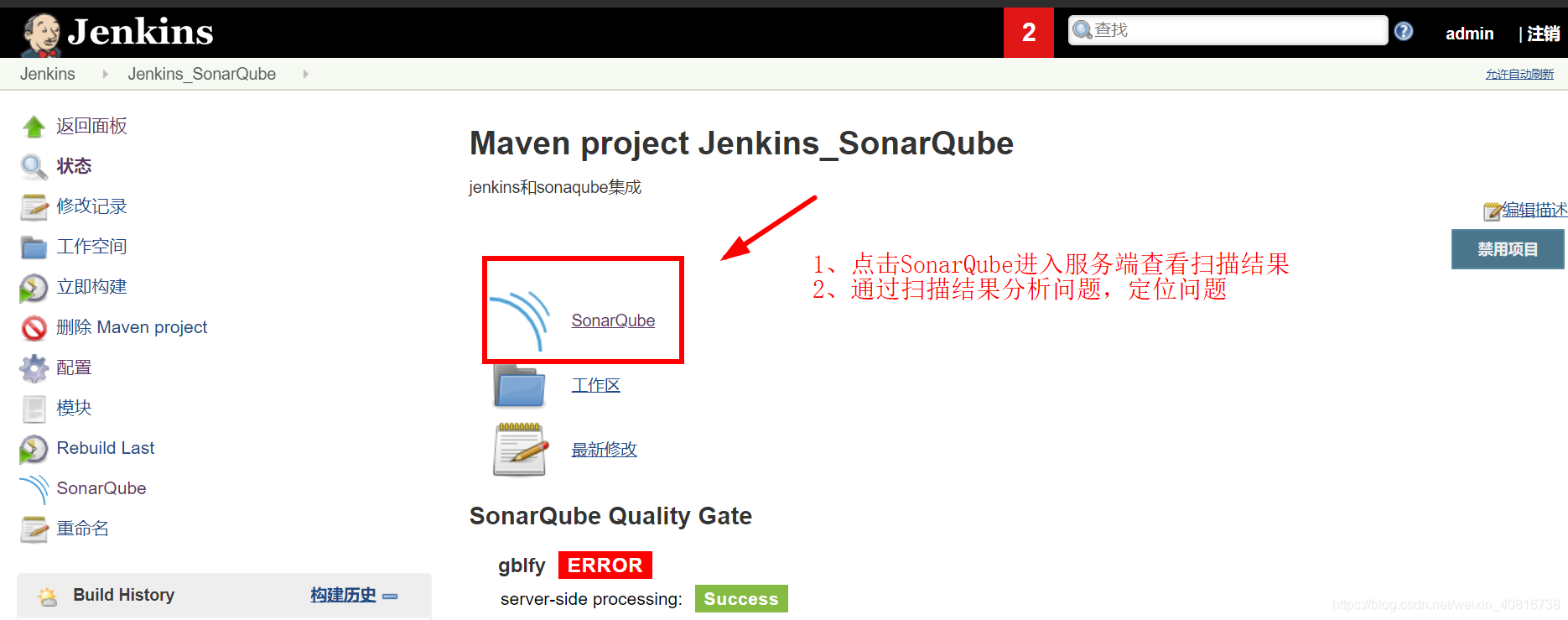Image resolution: width=1568 pixels, height=620 pixels.
Task: Click the notepad latest changes icon
Action: click(x=520, y=450)
